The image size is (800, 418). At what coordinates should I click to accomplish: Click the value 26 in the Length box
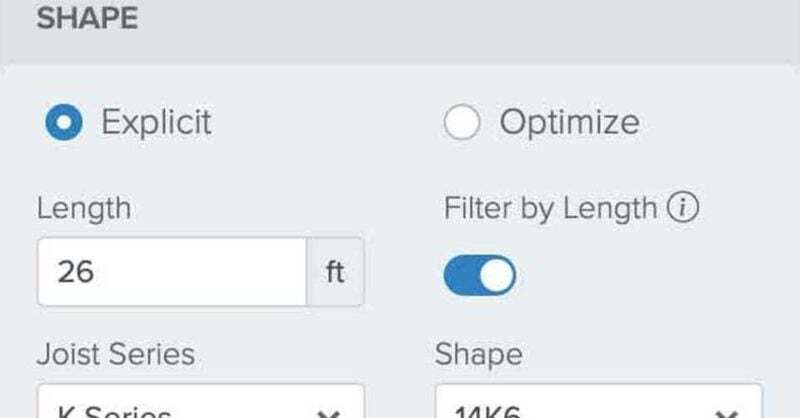(75, 272)
